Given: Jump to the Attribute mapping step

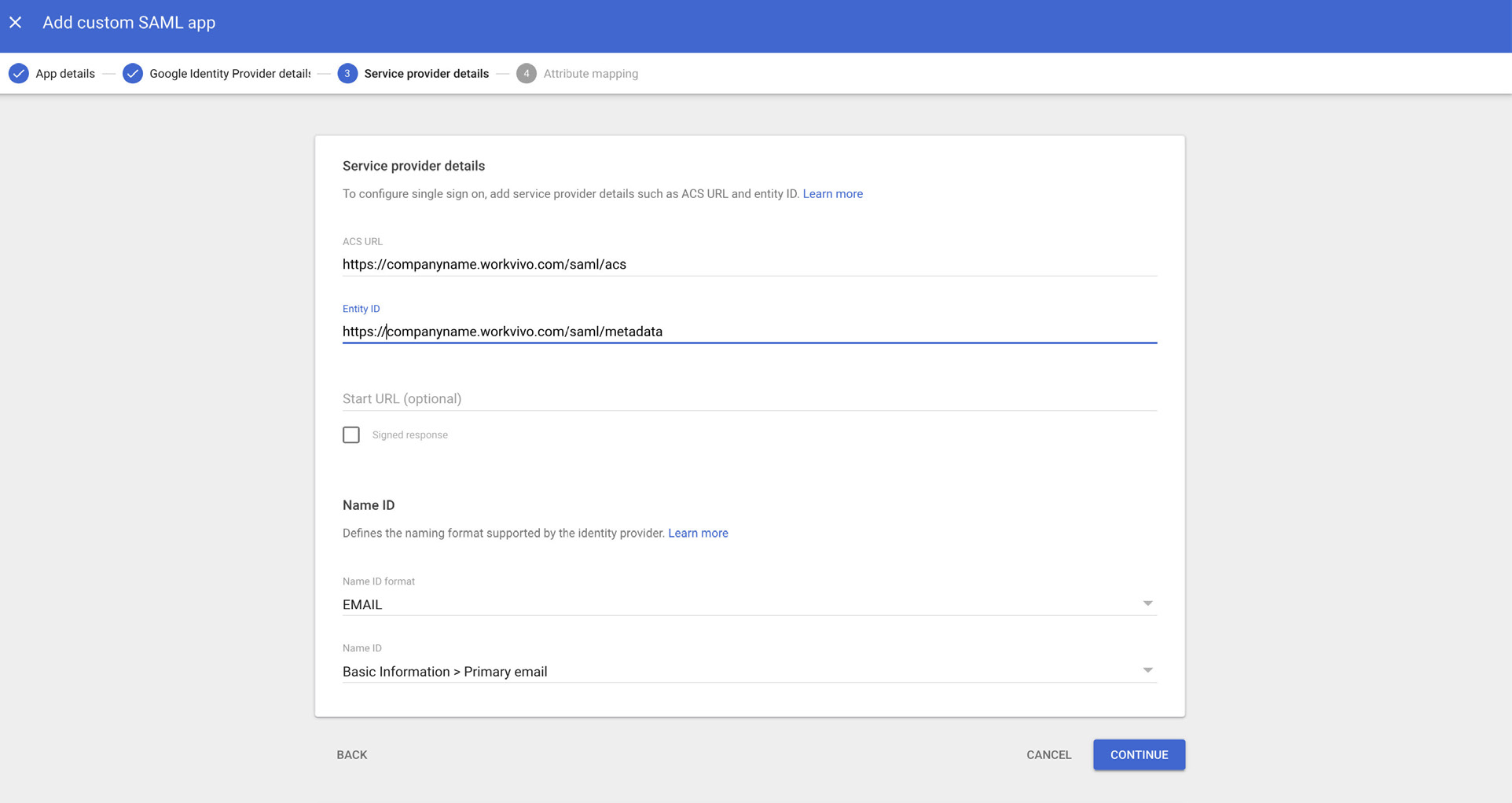Looking at the screenshot, I should (590, 74).
